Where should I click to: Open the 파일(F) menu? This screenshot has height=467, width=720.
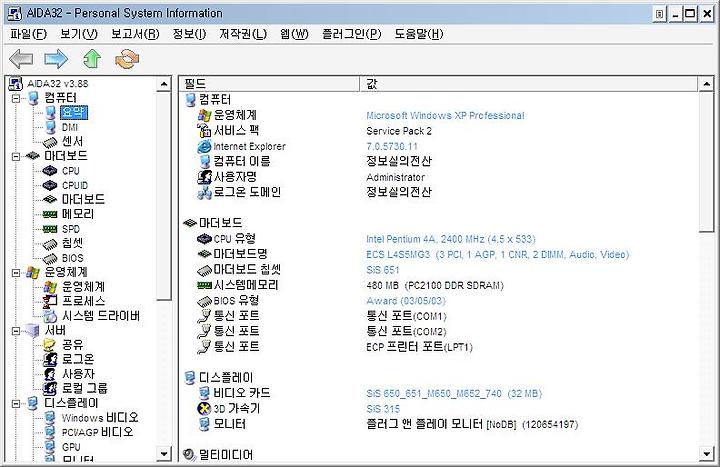point(28,34)
